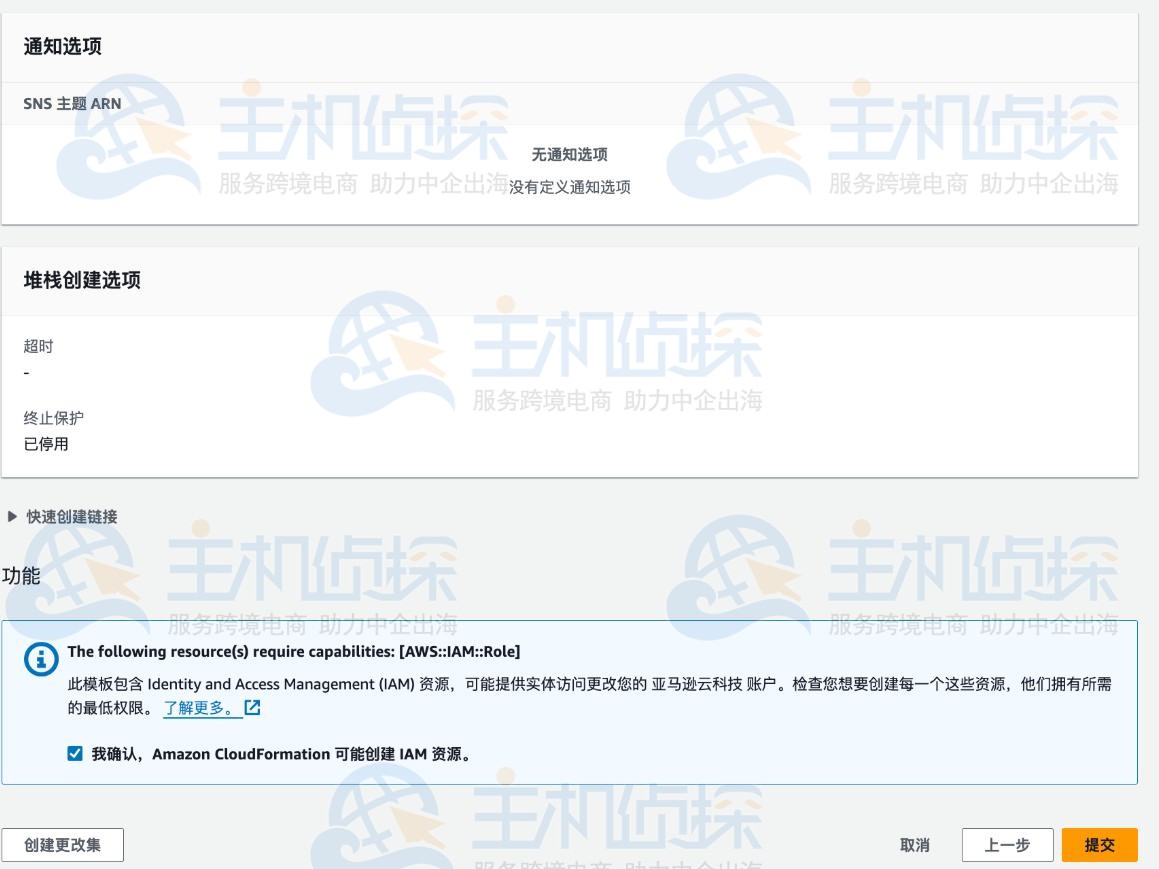Image resolution: width=1159 pixels, height=869 pixels.
Task: Toggle the 我确认 IAM resources checkbox
Action: tap(75, 753)
